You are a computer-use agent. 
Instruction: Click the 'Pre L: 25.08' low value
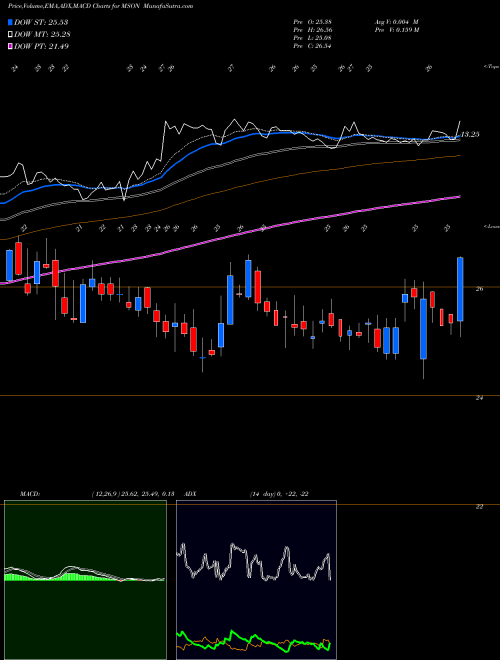click(312, 38)
